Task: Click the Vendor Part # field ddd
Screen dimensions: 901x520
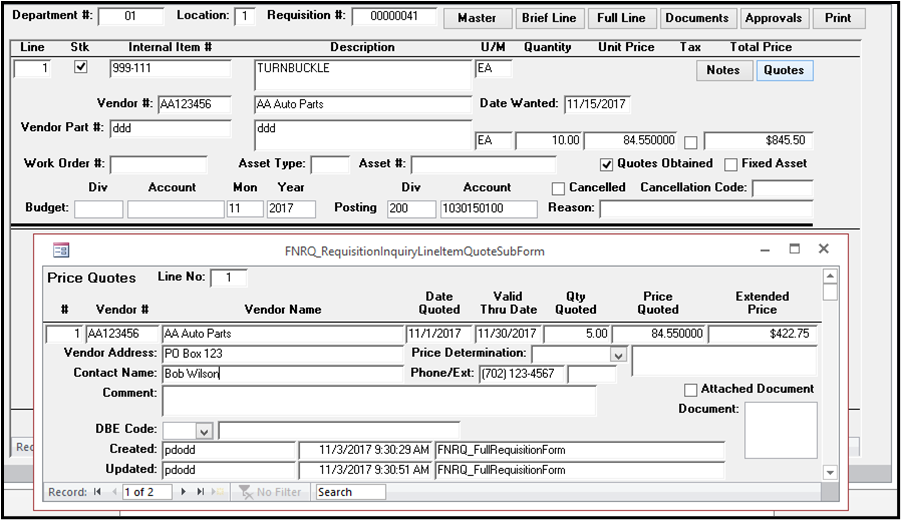Action: tap(170, 129)
